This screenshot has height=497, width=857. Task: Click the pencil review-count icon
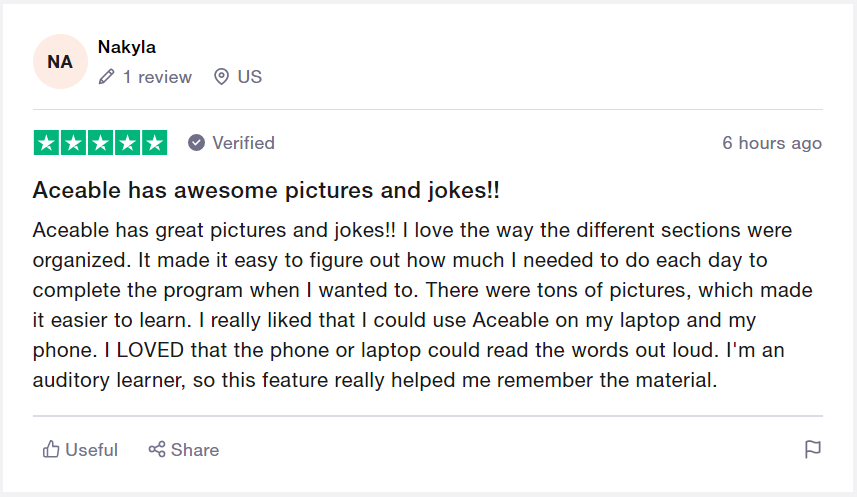pos(107,77)
